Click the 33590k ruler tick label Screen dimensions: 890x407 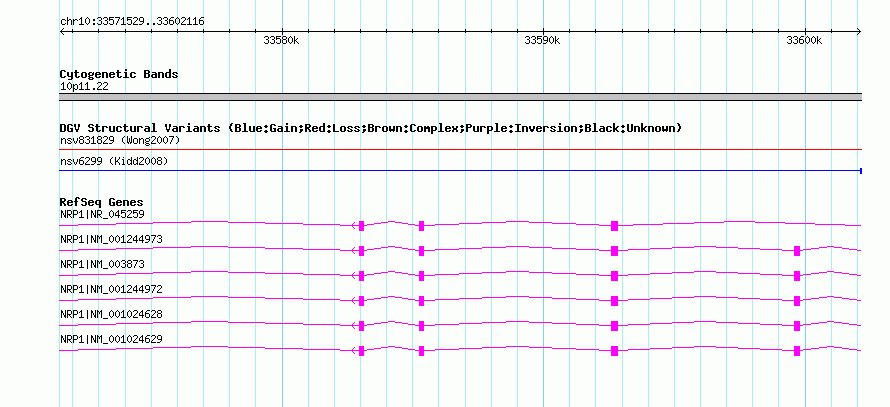(x=543, y=40)
